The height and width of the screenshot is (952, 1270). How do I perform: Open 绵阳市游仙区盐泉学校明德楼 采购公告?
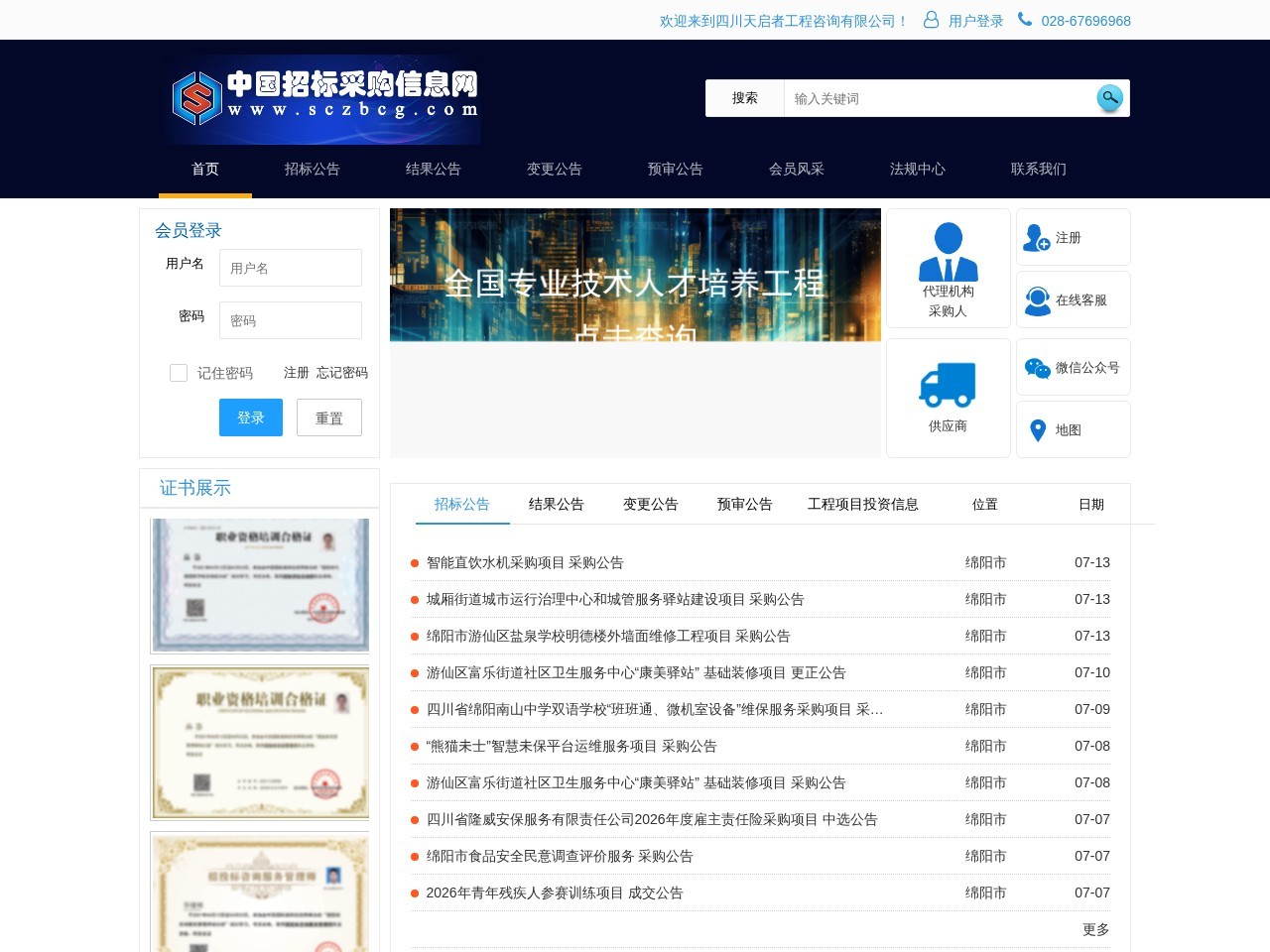pos(608,636)
